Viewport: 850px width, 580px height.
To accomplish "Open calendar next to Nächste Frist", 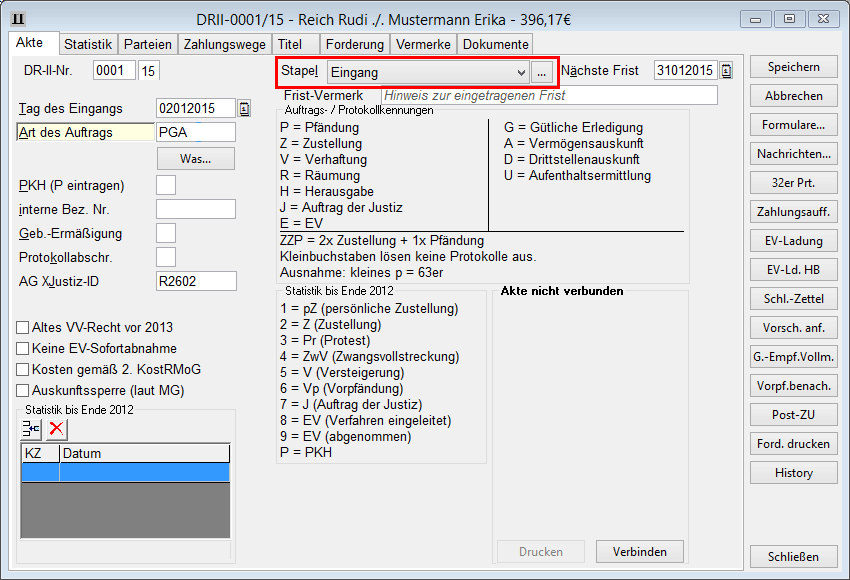I will (x=726, y=70).
